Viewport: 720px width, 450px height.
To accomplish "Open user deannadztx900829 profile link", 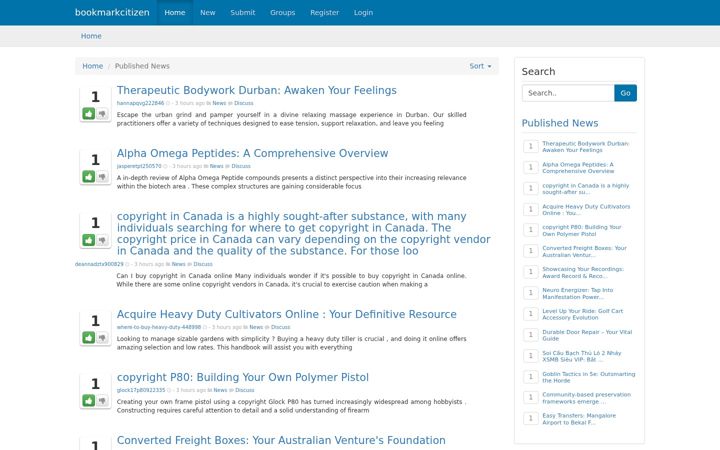I will [99, 264].
